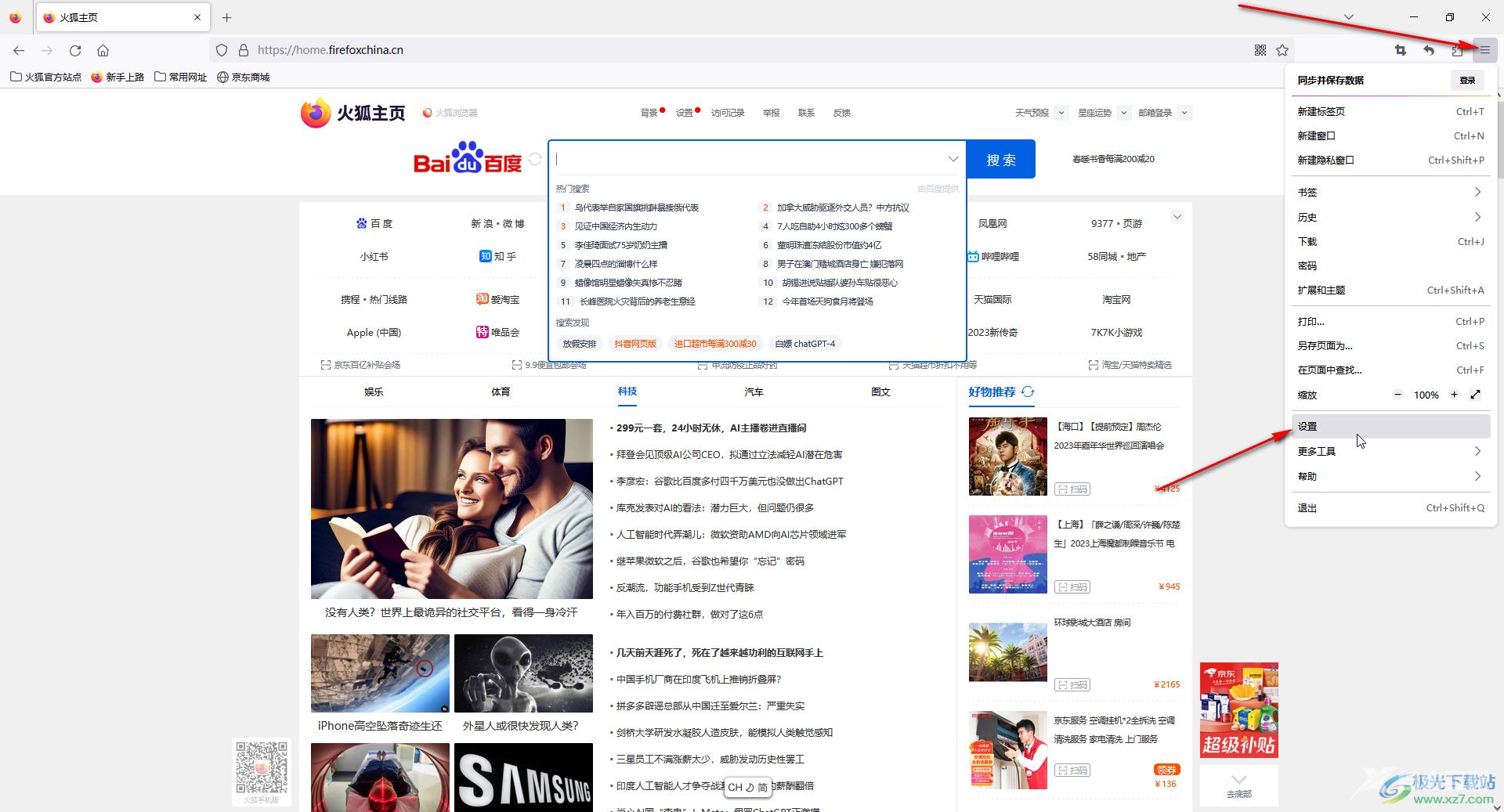
Task: Reload the current page
Action: coord(75,50)
